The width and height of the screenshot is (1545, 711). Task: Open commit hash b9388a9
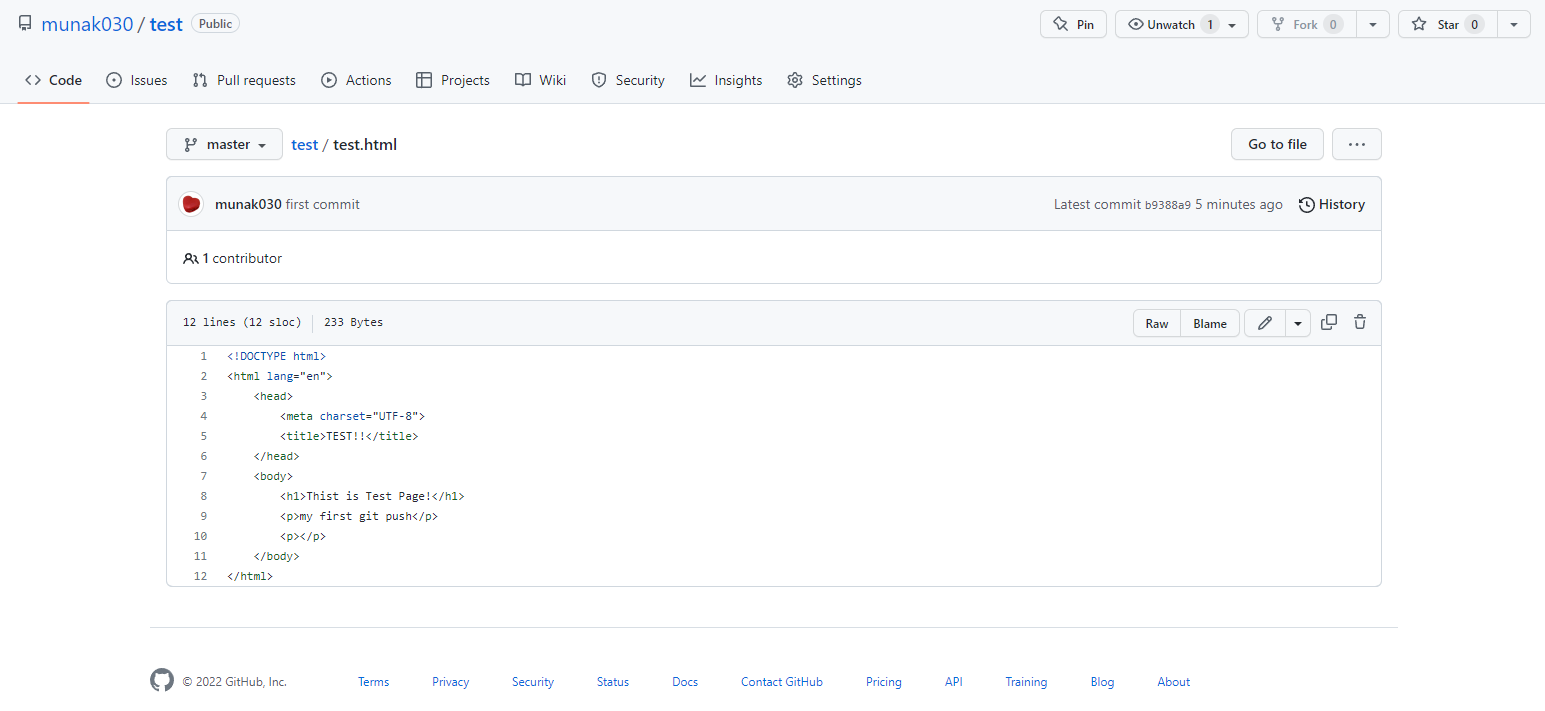point(1168,205)
